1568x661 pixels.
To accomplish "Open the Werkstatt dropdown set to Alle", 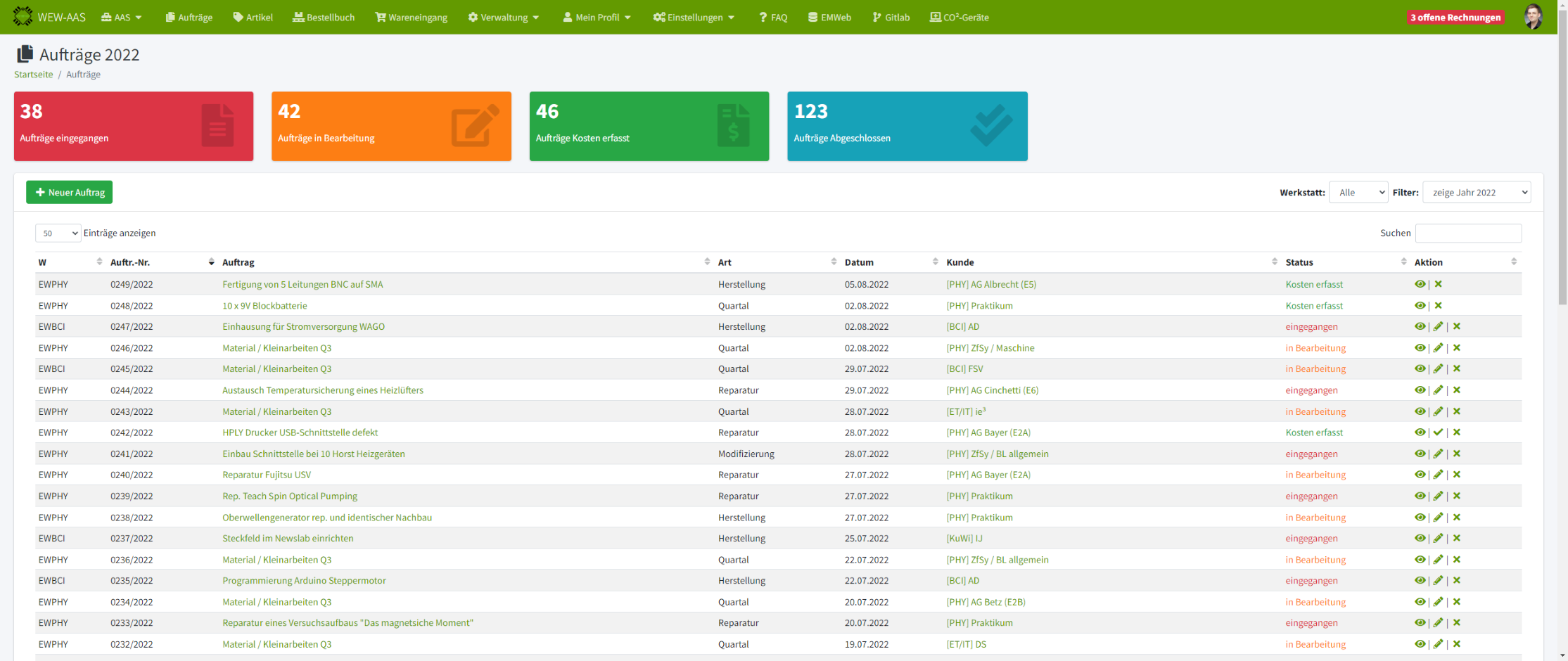I will 1358,193.
